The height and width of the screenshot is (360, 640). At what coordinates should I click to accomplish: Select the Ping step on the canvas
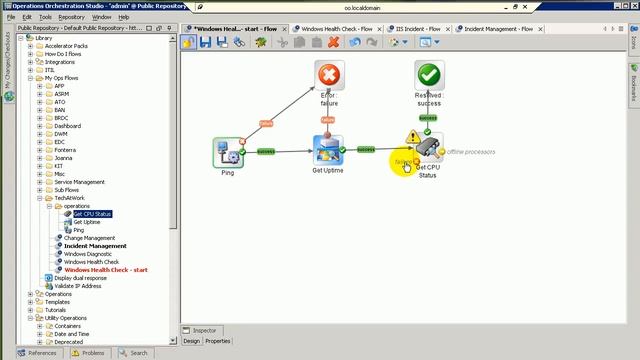point(228,153)
